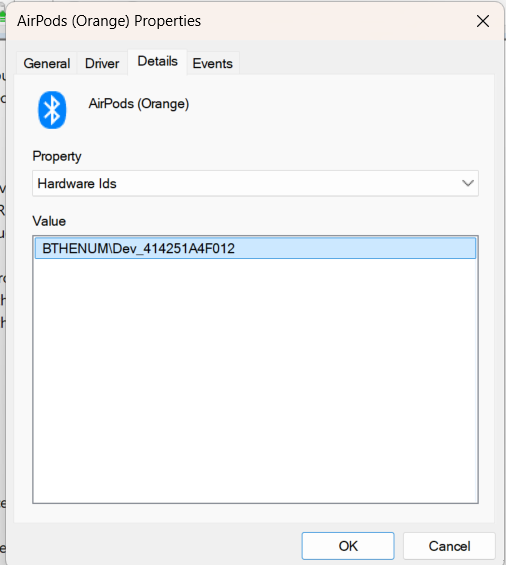Screen dimensions: 506x565
Task: Click the OK button
Action: point(348,546)
